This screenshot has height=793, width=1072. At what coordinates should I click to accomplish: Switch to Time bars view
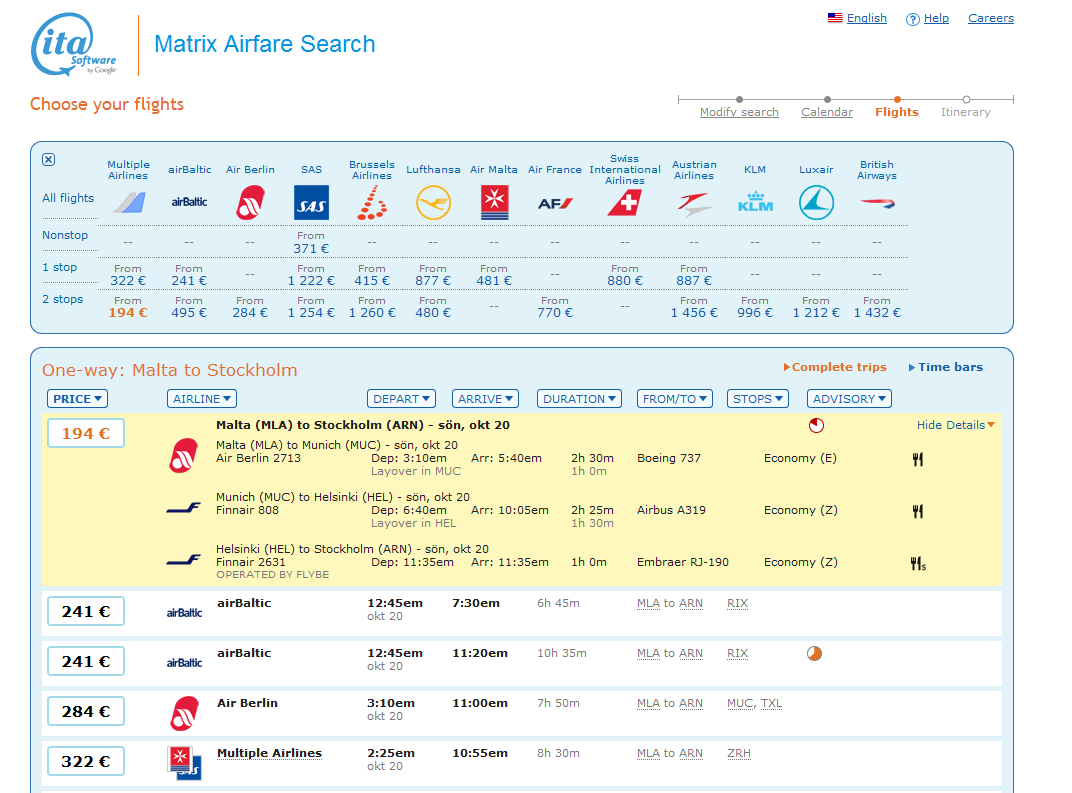tap(945, 367)
